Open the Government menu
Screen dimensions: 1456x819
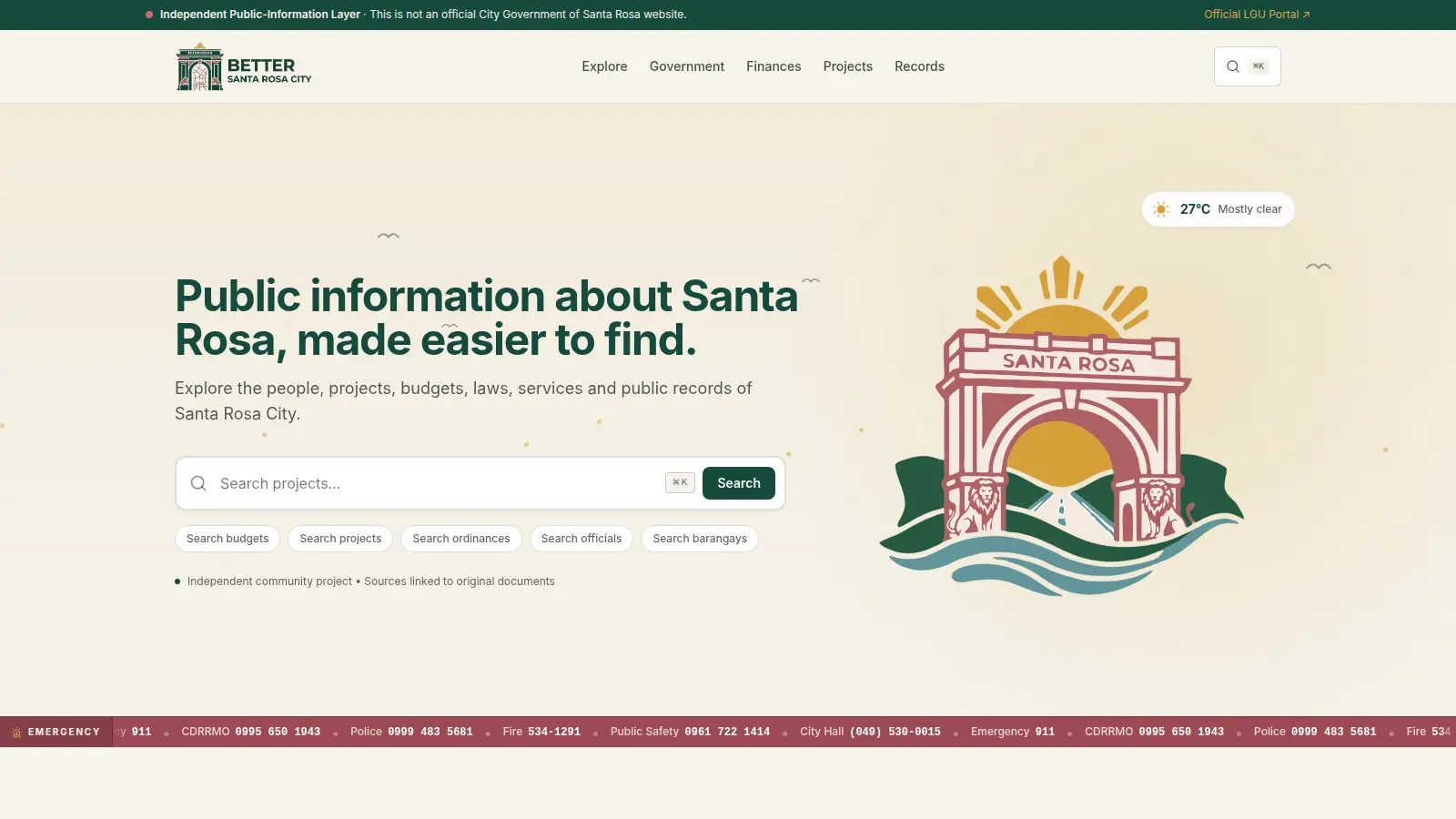pos(687,66)
